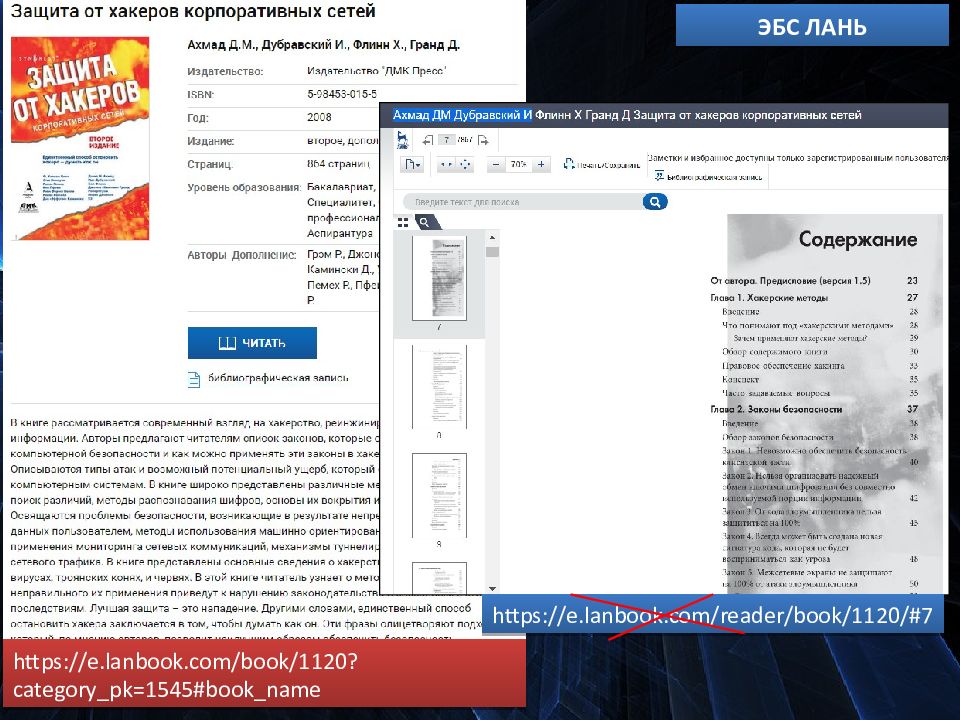
Task: Click the blue ЧИТАТЬ button
Action: coord(252,343)
